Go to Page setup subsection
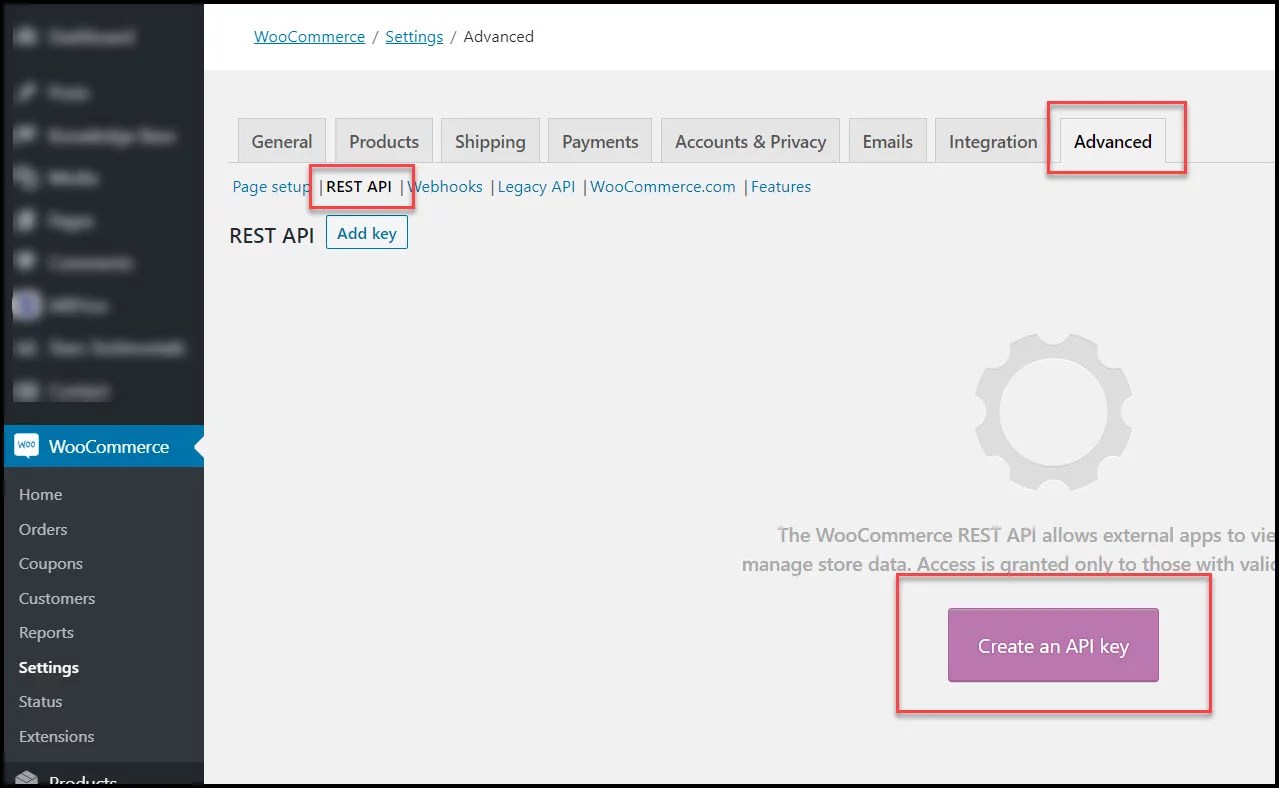This screenshot has width=1279, height=788. pos(271,187)
